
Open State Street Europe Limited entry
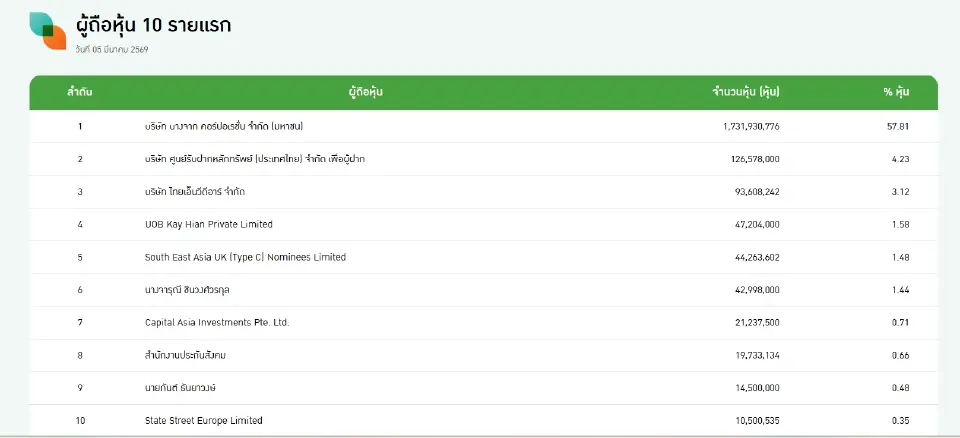point(203,421)
